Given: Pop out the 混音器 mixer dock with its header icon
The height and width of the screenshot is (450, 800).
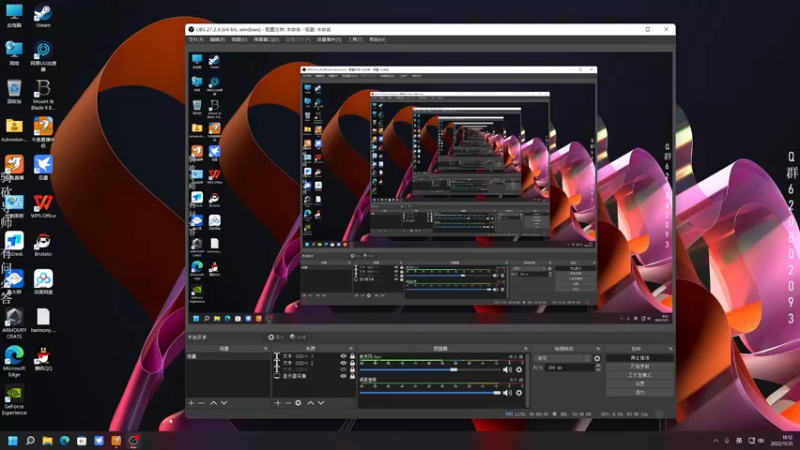Looking at the screenshot, I should tap(526, 349).
